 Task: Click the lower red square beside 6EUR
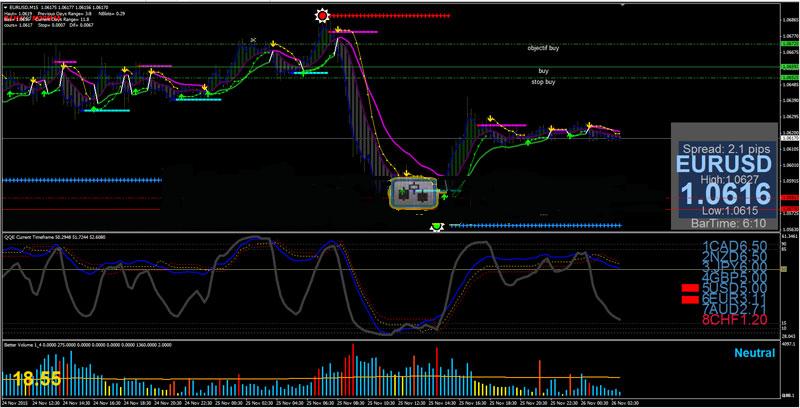click(x=690, y=299)
